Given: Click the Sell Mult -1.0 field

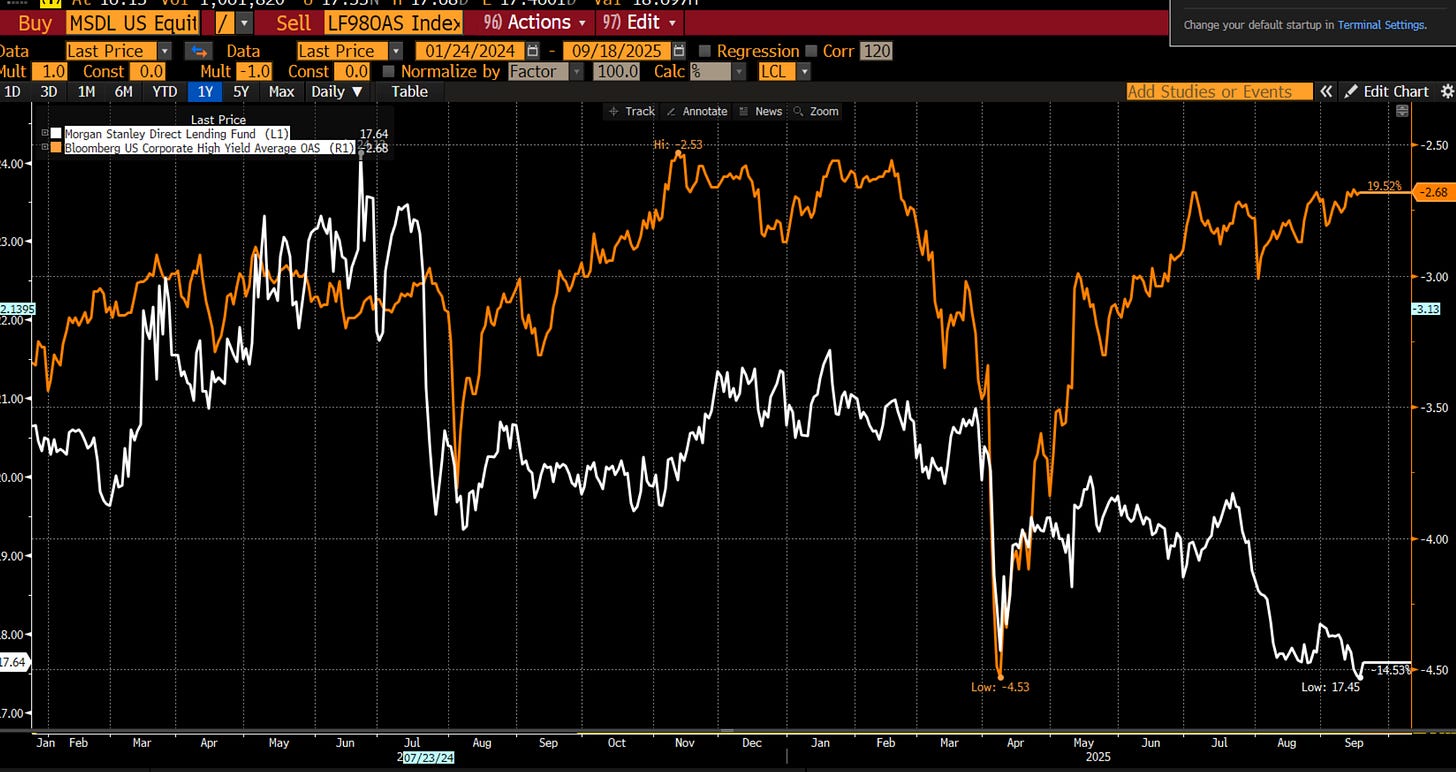Looking at the screenshot, I should 255,71.
